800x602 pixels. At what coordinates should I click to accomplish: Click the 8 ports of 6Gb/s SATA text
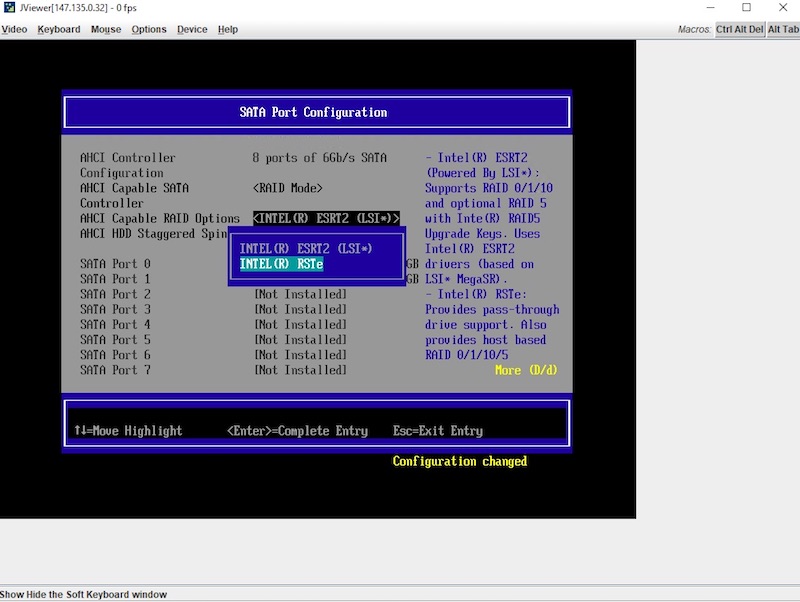tap(319, 158)
